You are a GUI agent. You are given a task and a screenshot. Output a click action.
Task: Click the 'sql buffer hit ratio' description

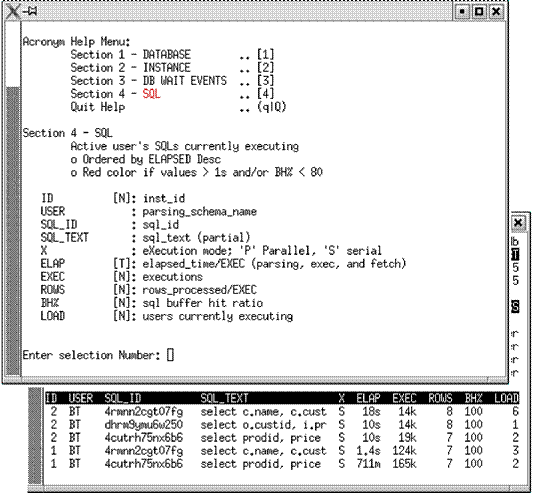(x=203, y=303)
